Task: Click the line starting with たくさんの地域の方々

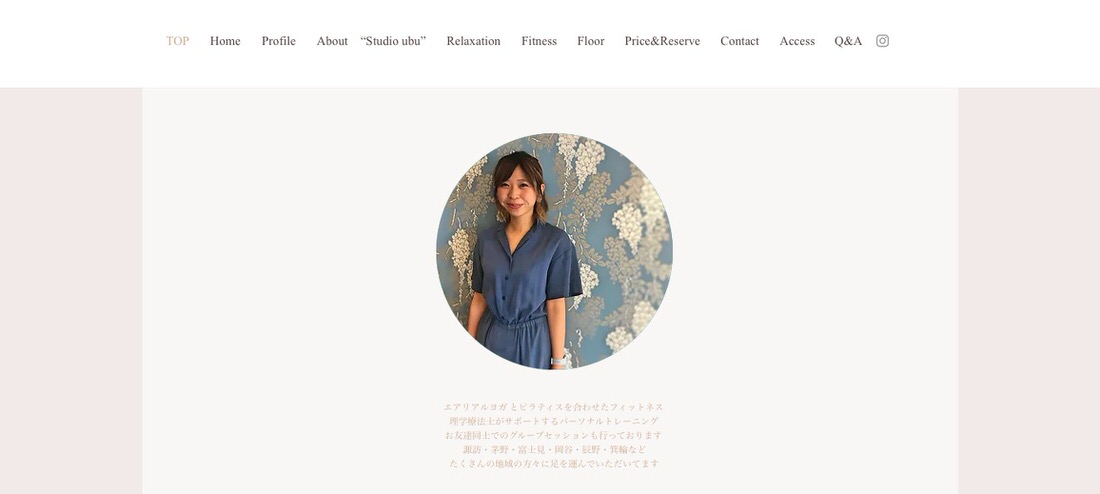Action: click(x=554, y=463)
